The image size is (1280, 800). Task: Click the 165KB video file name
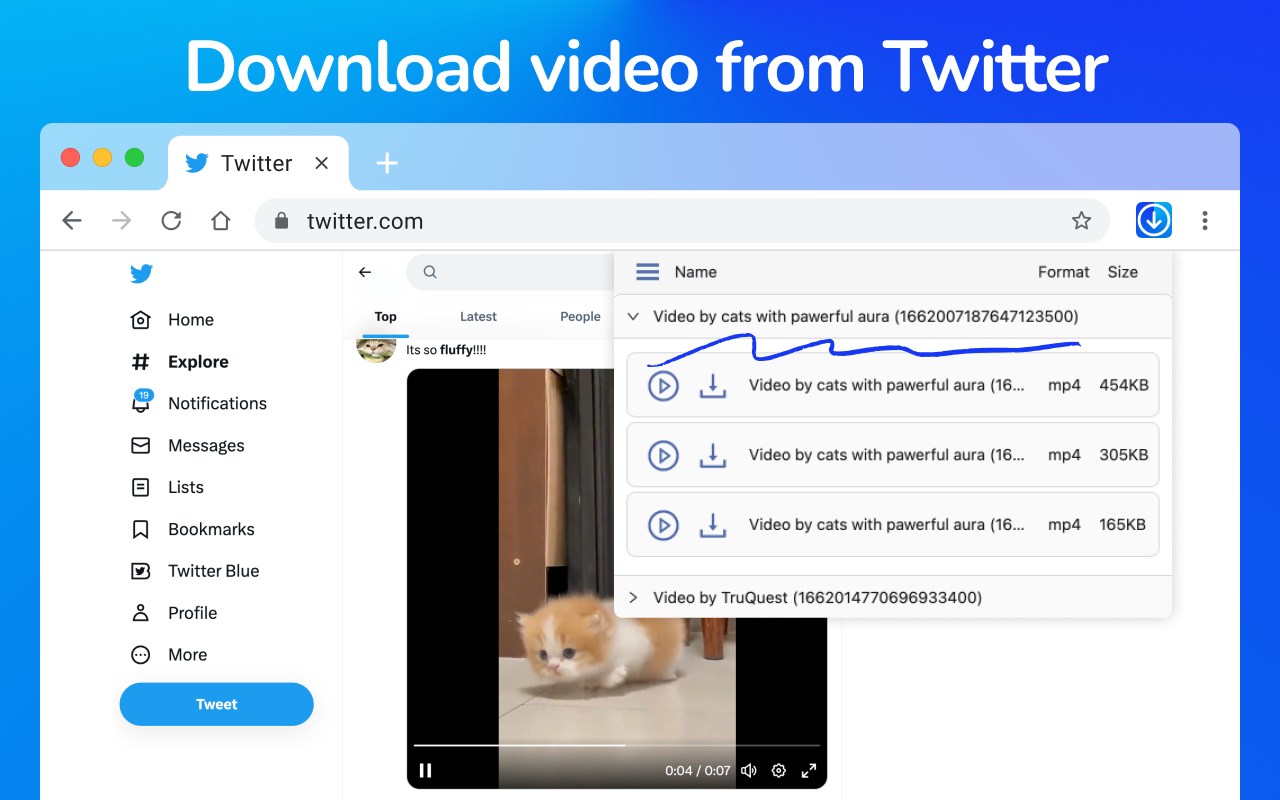pyautogui.click(x=887, y=525)
